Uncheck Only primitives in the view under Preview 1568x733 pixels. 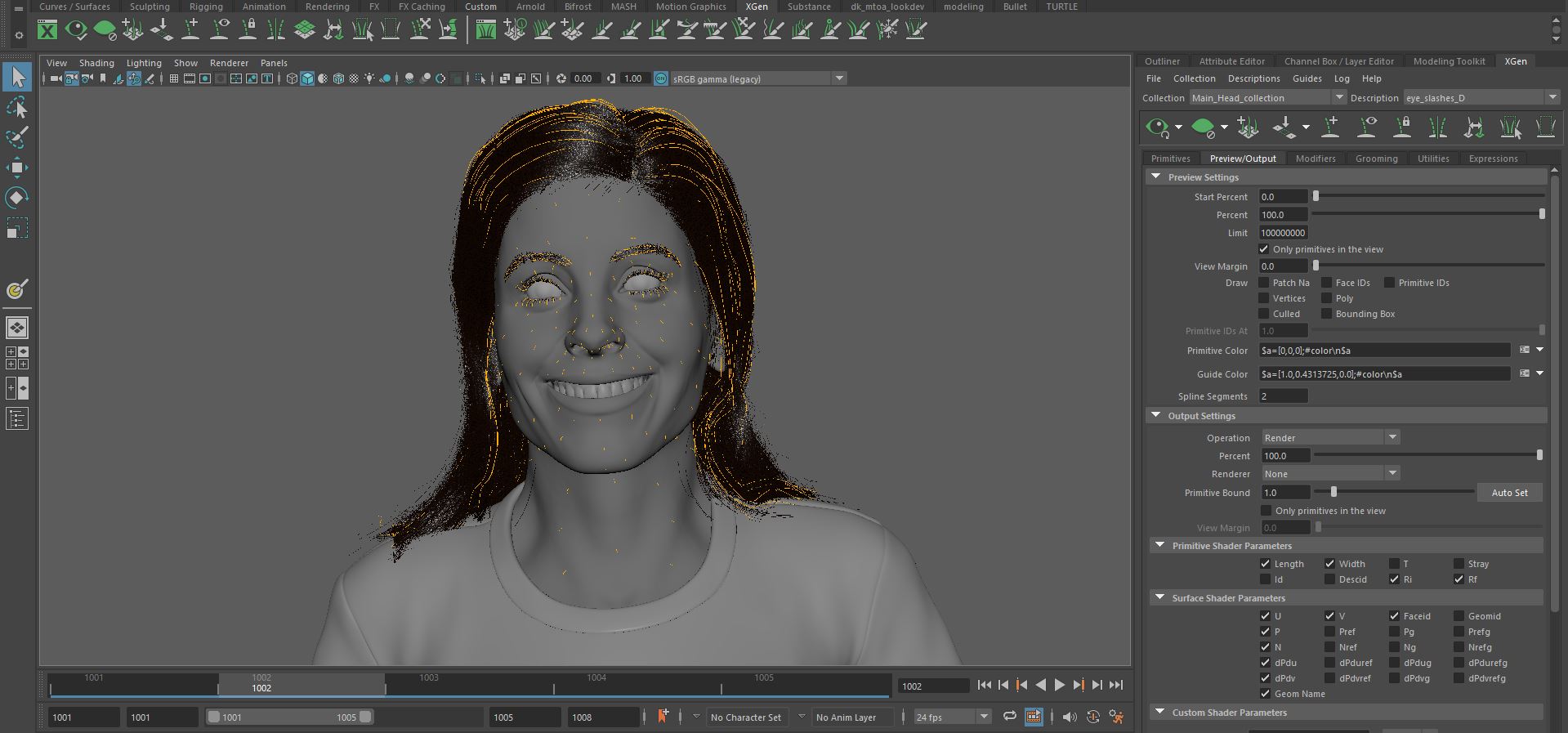click(1264, 249)
